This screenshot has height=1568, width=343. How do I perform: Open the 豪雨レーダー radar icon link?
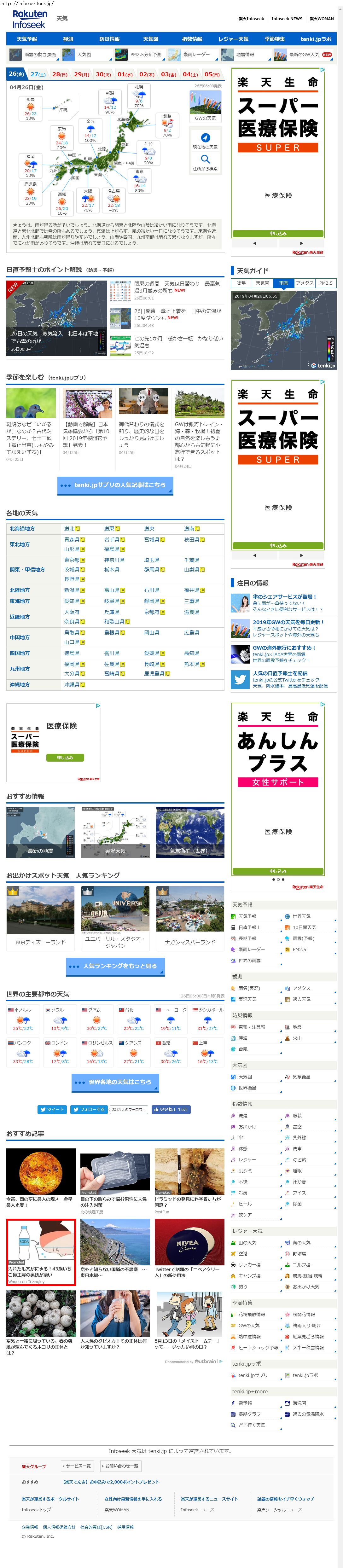(x=175, y=55)
